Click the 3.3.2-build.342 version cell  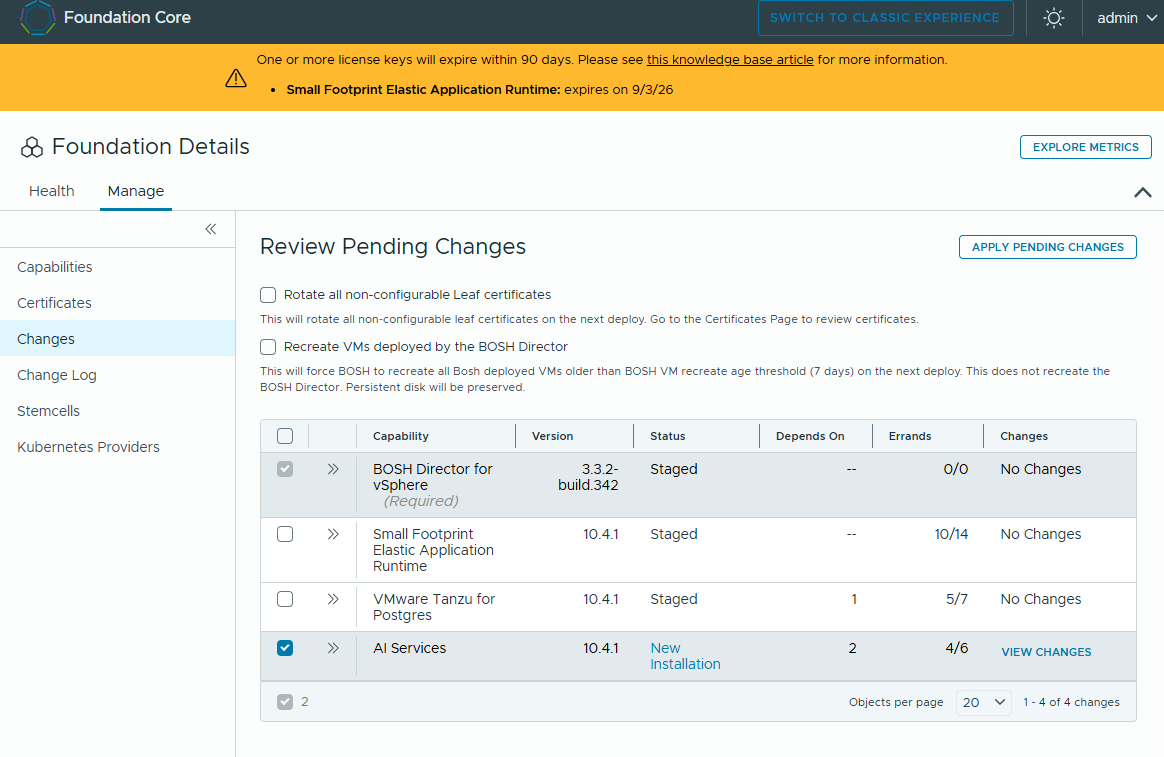[588, 477]
